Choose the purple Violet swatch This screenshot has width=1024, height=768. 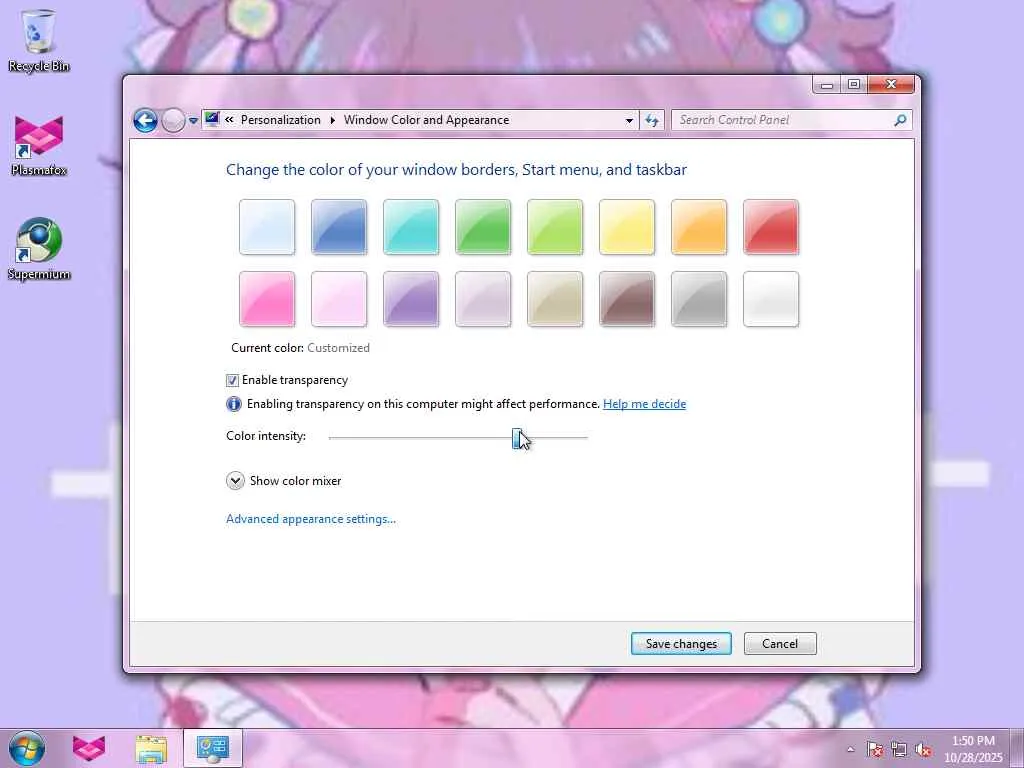pos(411,299)
